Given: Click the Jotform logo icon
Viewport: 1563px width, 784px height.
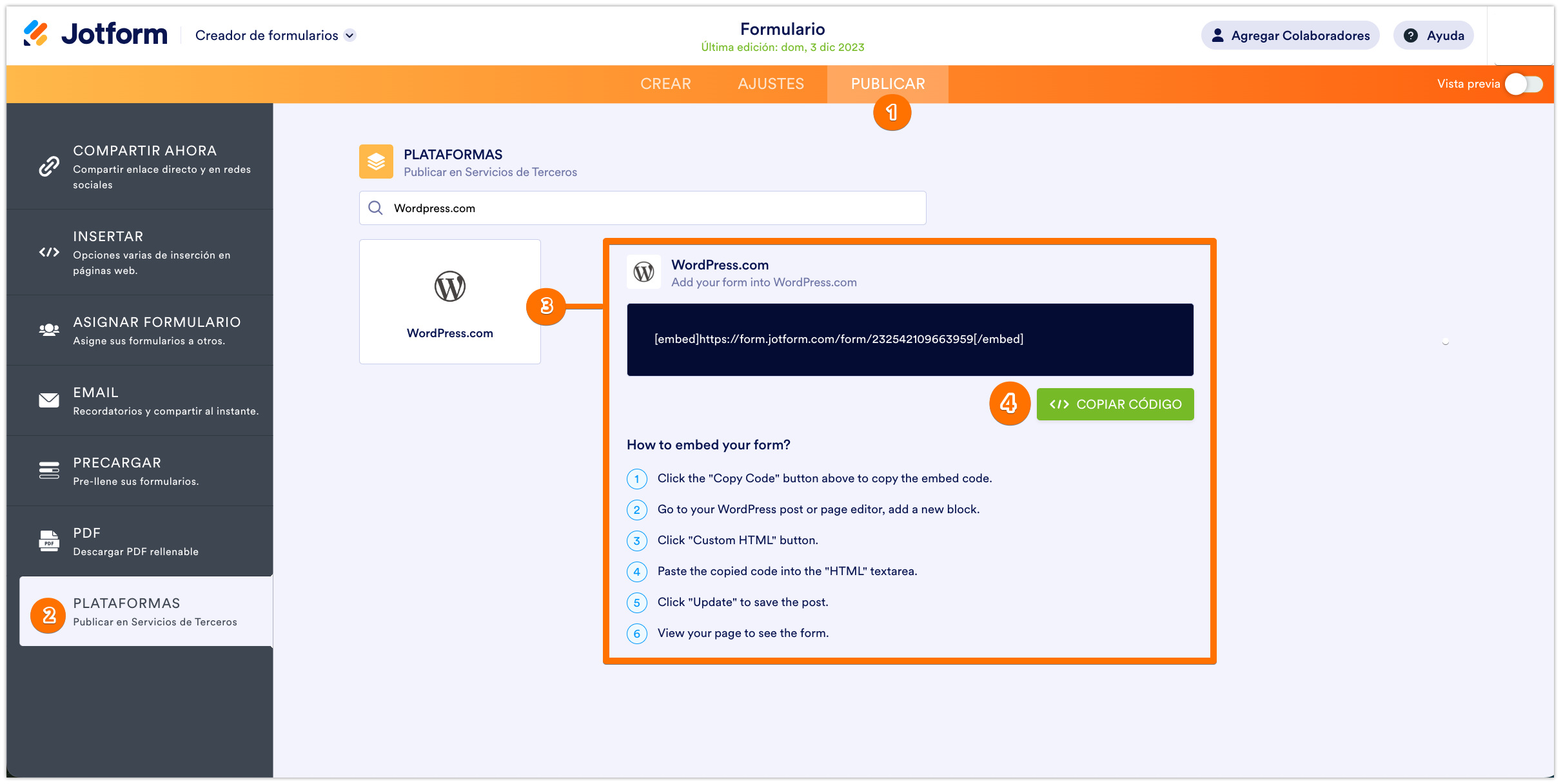Looking at the screenshot, I should [35, 34].
